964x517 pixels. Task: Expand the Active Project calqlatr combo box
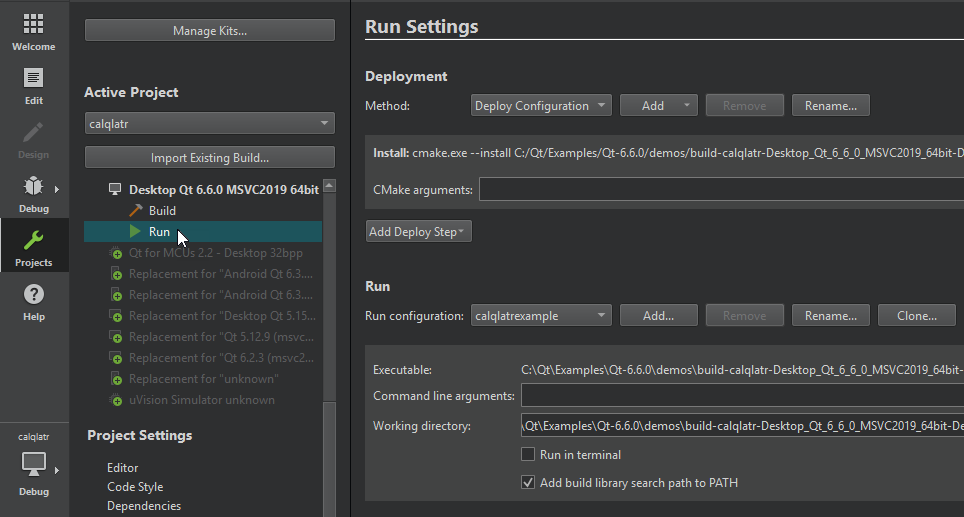click(209, 124)
